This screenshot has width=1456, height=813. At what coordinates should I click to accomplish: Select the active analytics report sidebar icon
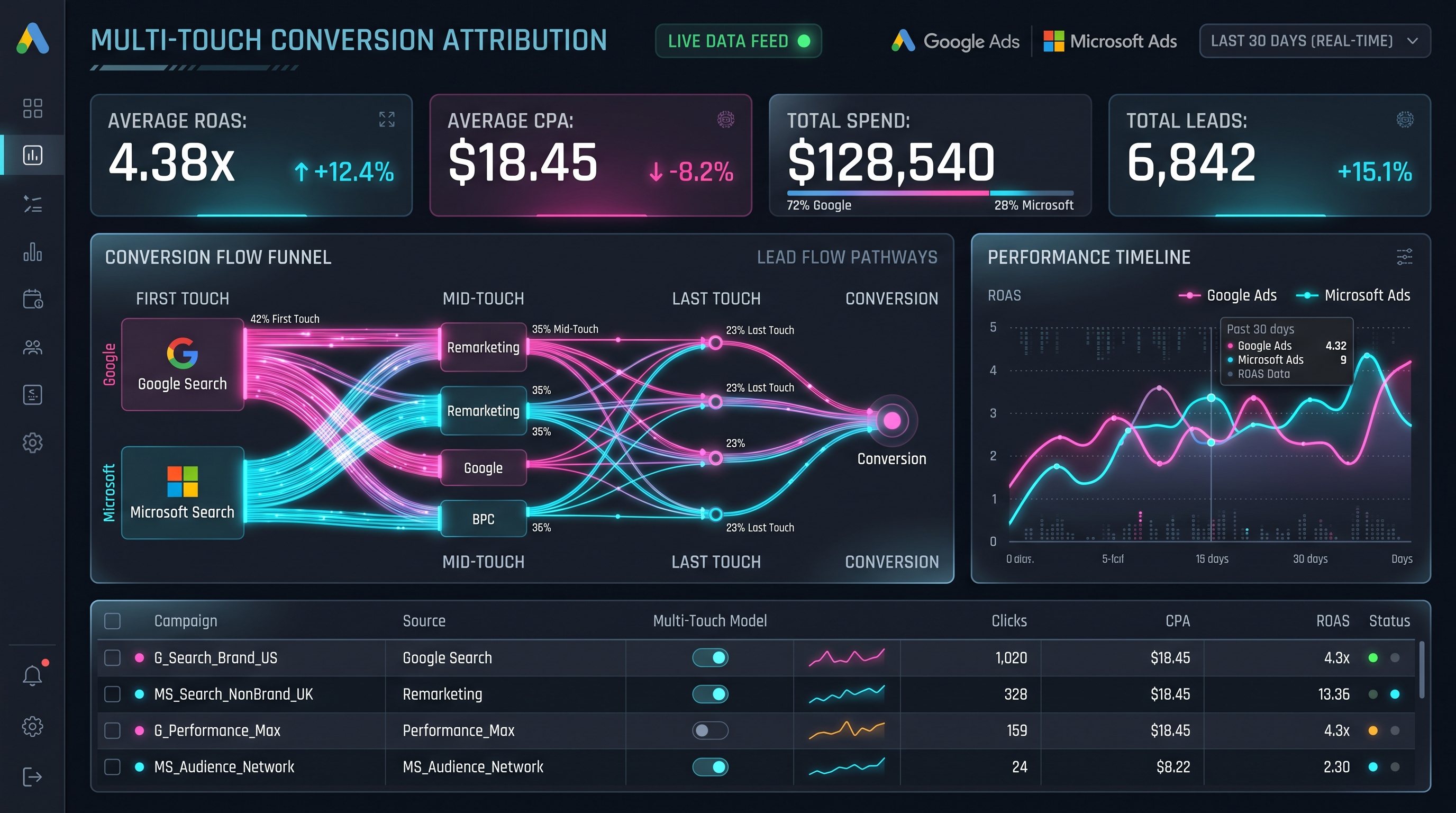pos(33,155)
